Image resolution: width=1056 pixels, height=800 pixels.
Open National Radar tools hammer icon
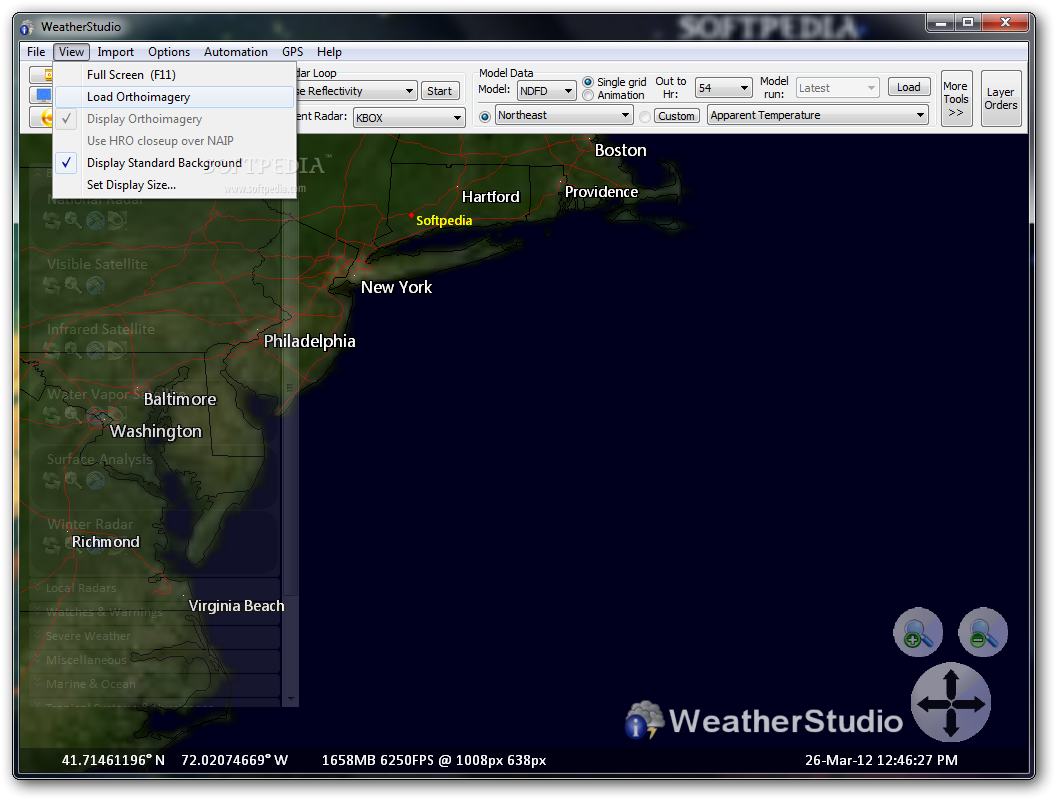tap(95, 220)
